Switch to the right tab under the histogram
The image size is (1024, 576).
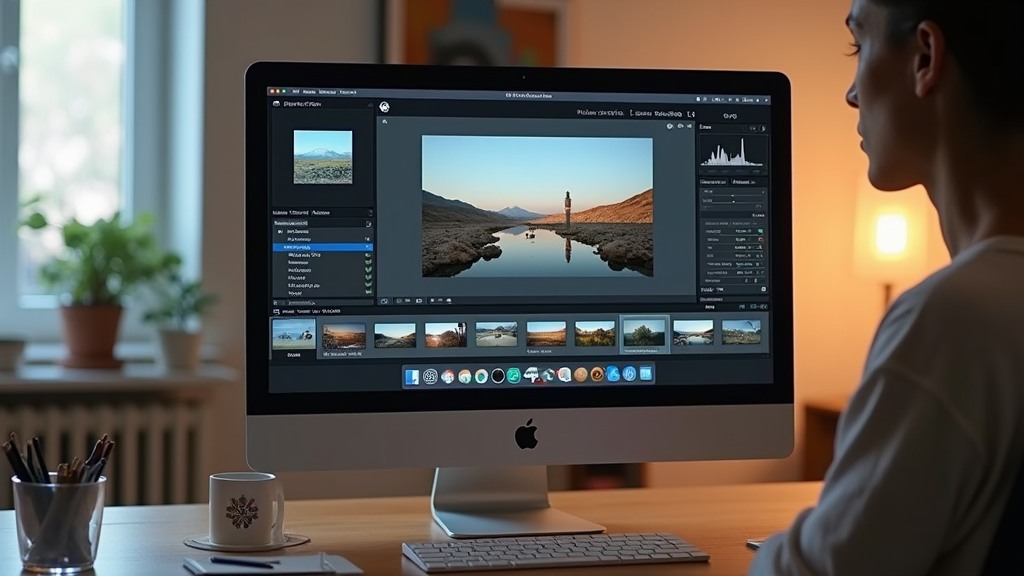point(744,182)
